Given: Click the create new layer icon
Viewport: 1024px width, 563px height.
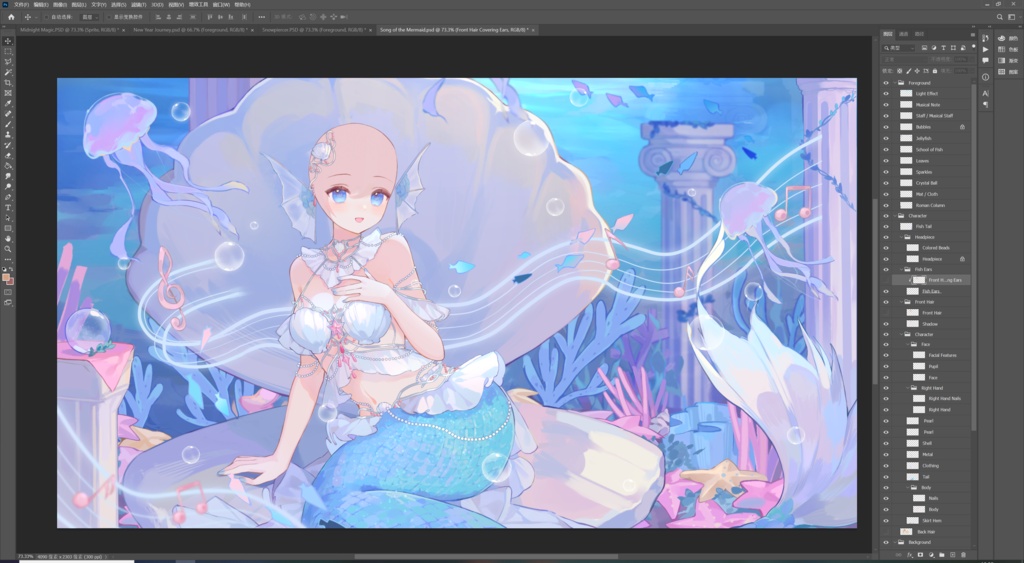Looking at the screenshot, I should 952,555.
